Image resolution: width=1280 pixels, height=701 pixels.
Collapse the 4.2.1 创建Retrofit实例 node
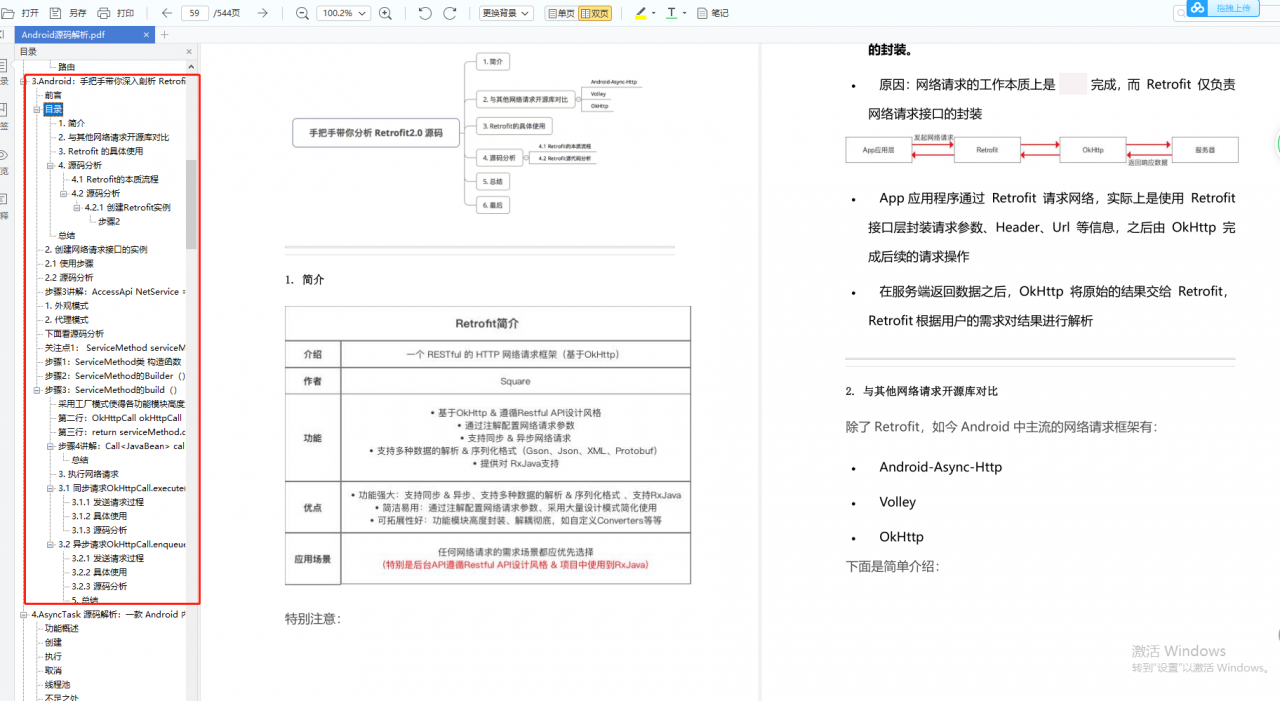point(77,207)
